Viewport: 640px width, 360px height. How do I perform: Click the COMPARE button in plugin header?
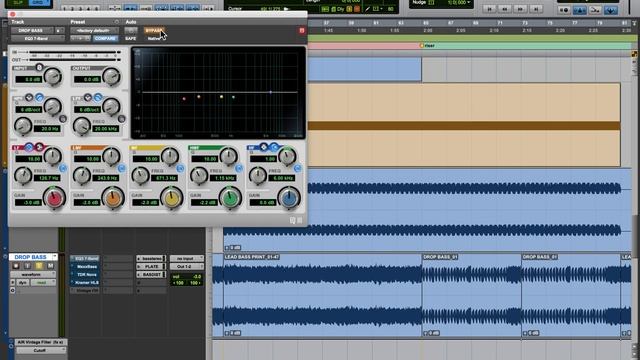pos(105,38)
